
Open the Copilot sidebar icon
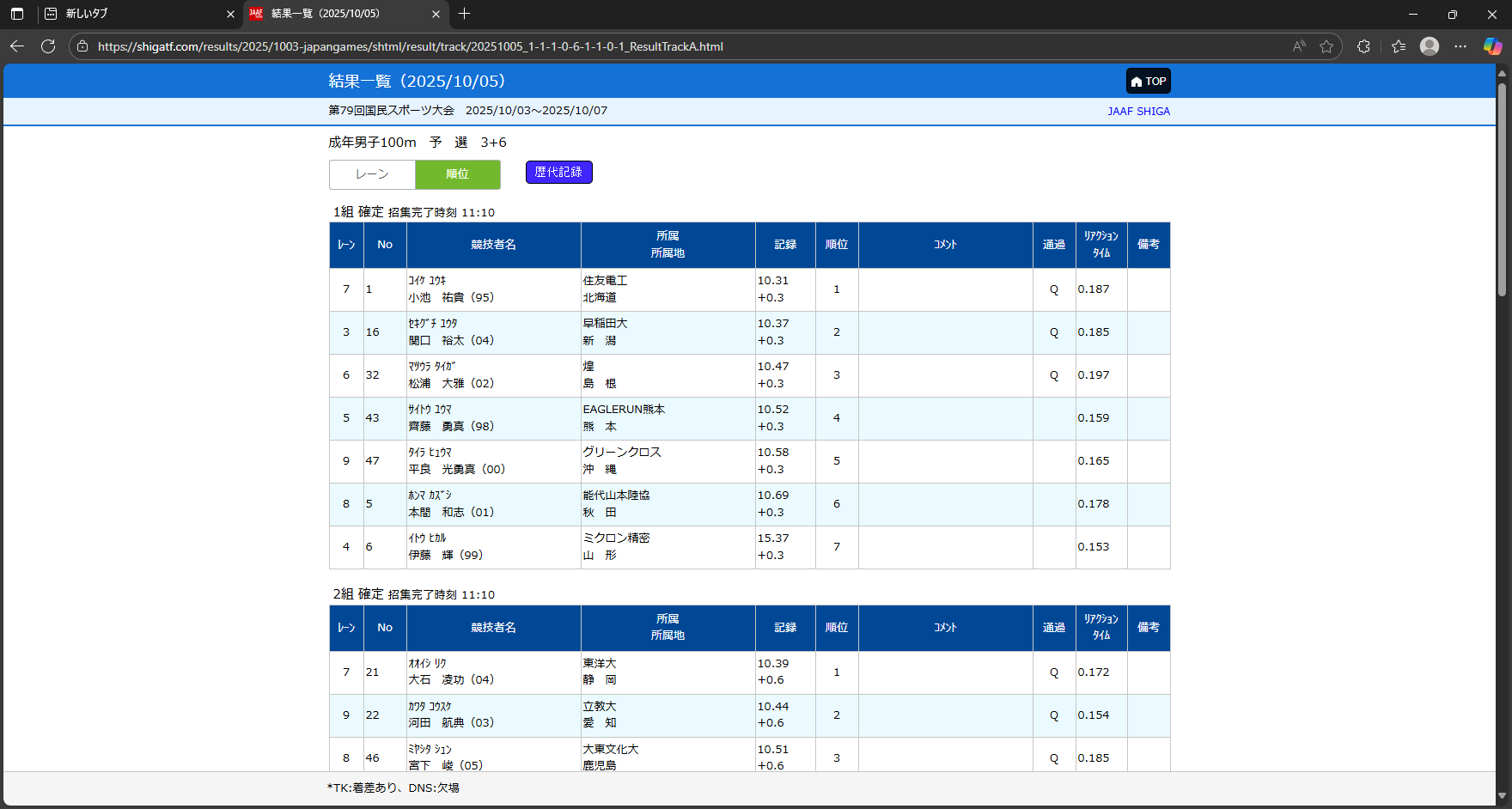1492,46
